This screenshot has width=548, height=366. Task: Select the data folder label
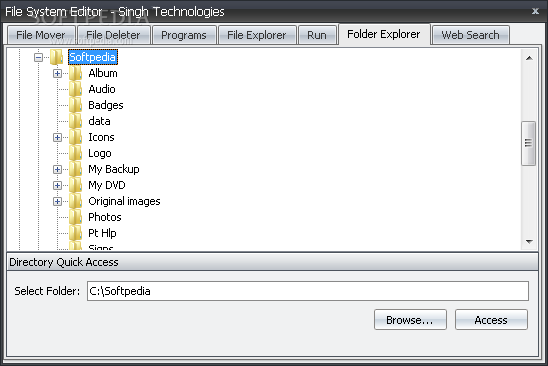(99, 121)
